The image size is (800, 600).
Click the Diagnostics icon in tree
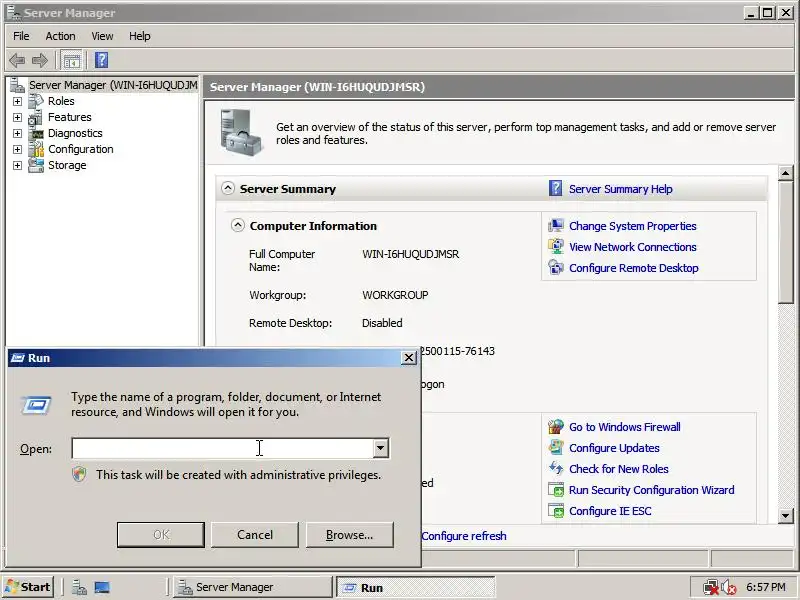pos(36,133)
